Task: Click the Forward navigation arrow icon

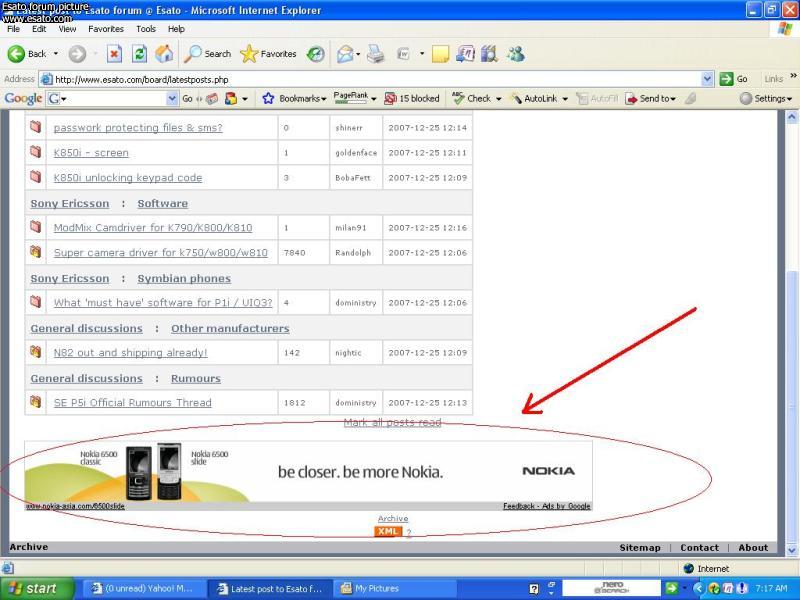Action: click(78, 54)
